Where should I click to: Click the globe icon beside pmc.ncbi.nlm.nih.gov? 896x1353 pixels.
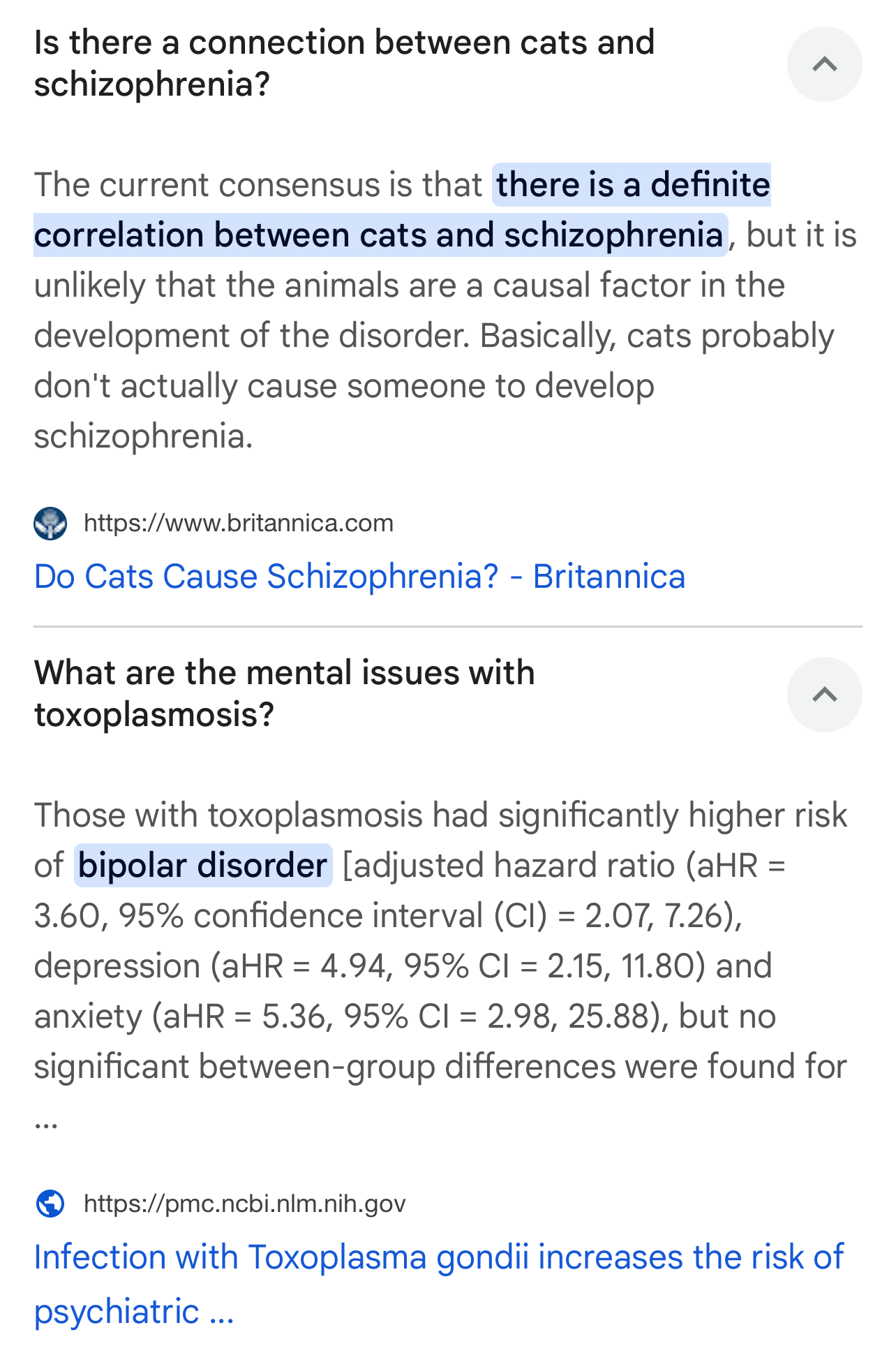click(50, 1204)
